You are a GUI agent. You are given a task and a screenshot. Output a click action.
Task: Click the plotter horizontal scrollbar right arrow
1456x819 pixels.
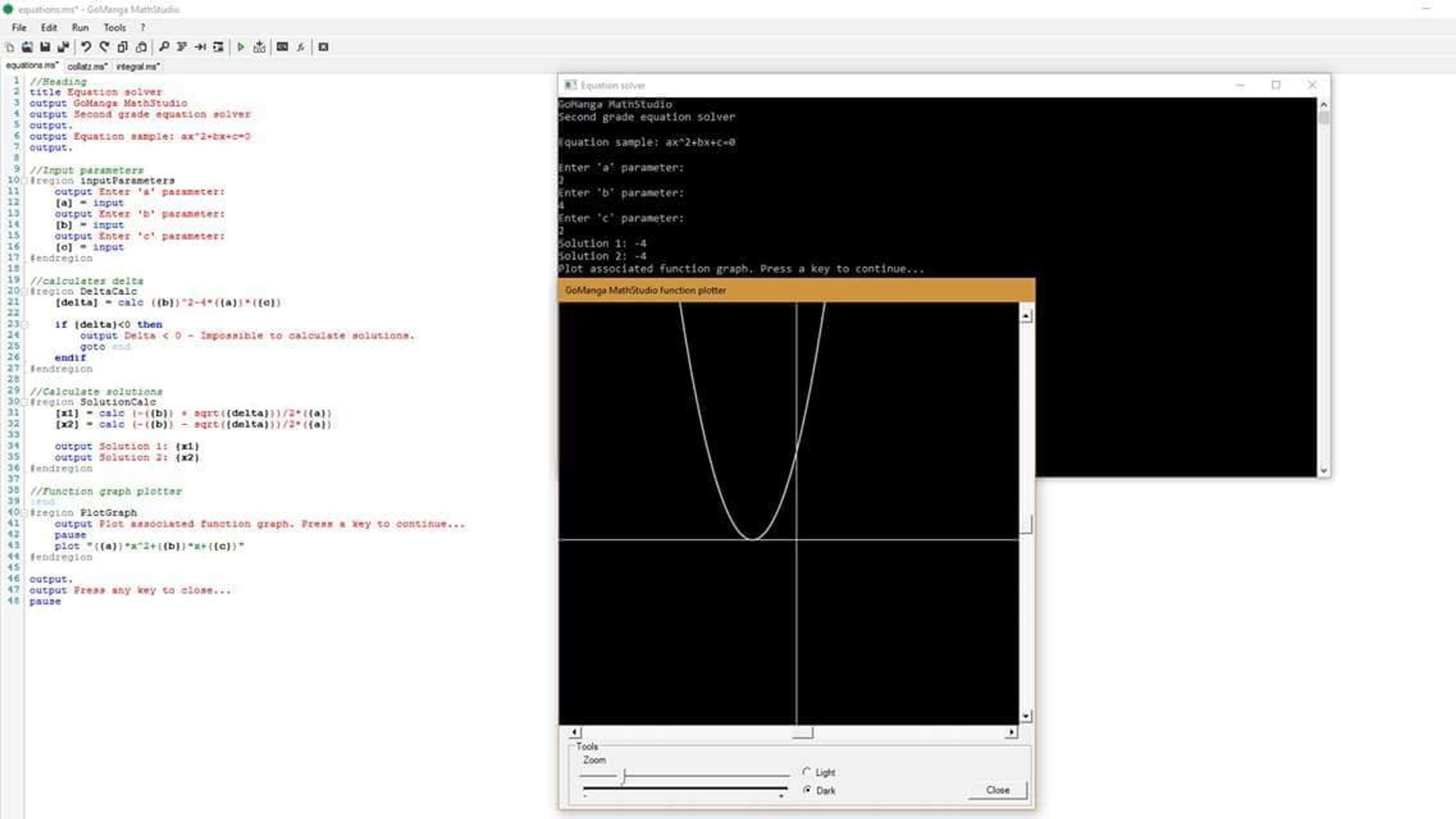click(1011, 733)
